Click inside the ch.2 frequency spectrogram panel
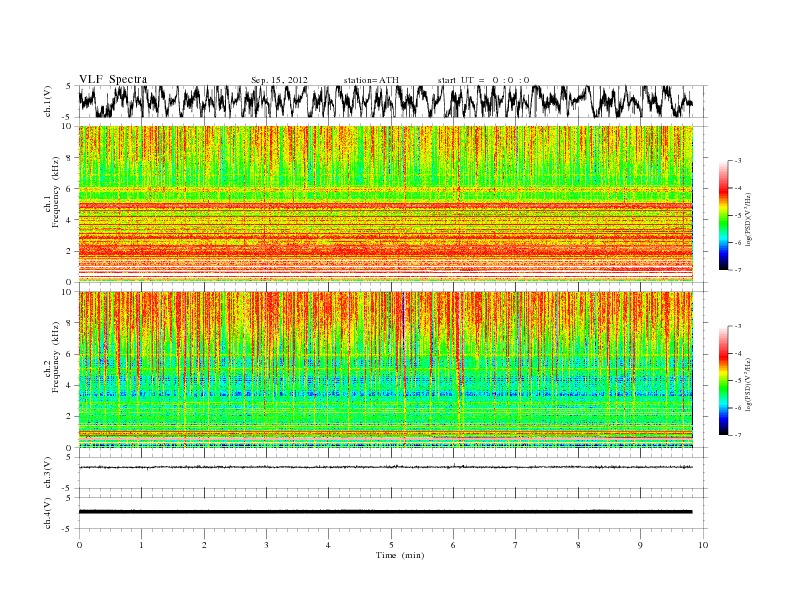 click(x=386, y=370)
